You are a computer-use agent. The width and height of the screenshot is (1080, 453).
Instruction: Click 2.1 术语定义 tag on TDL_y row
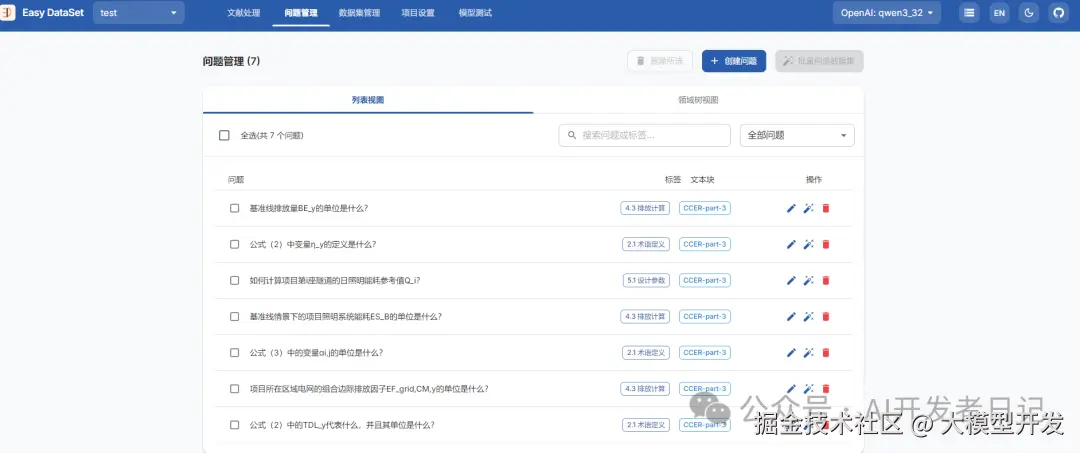point(646,425)
